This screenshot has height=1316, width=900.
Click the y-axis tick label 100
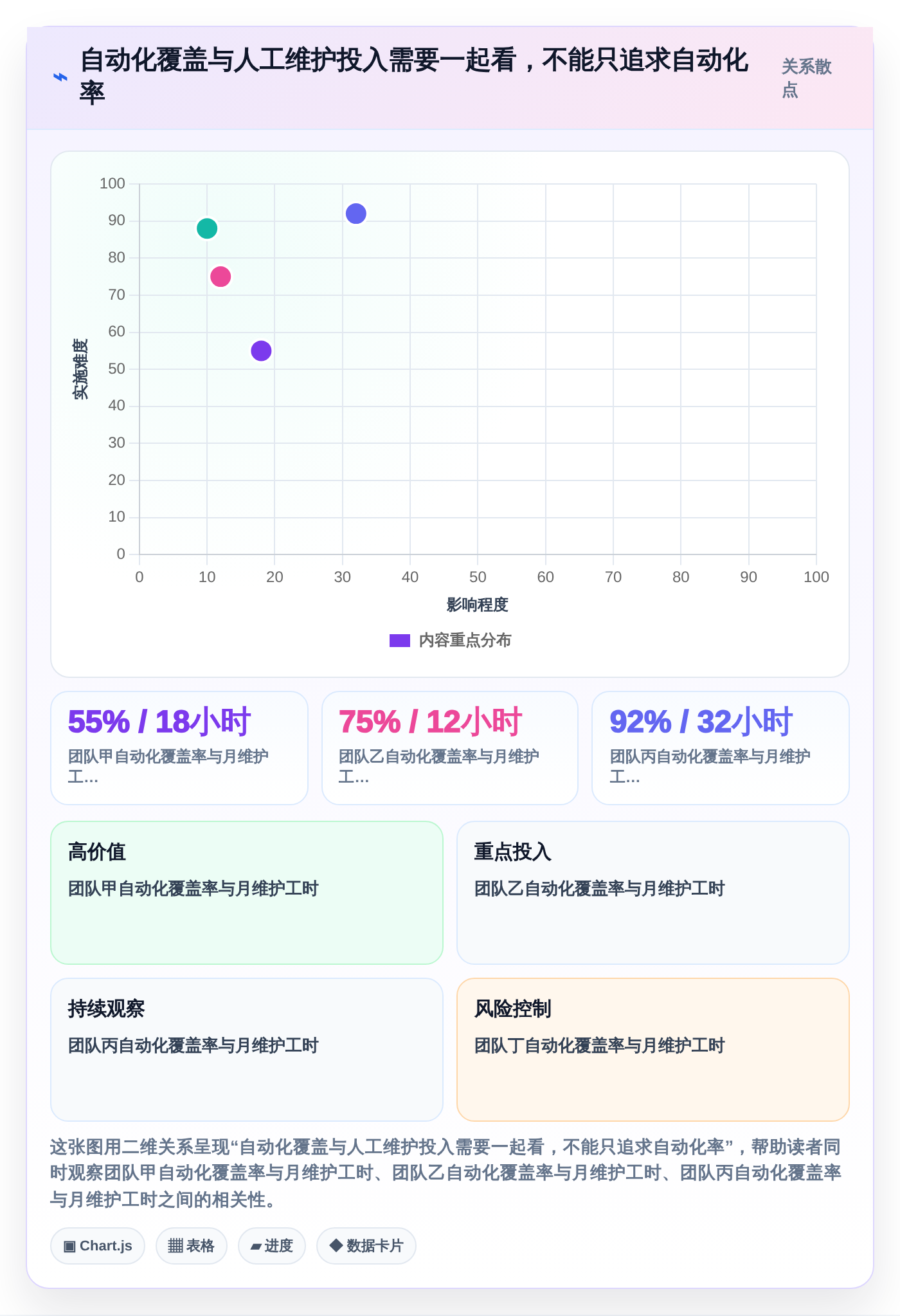coord(113,184)
